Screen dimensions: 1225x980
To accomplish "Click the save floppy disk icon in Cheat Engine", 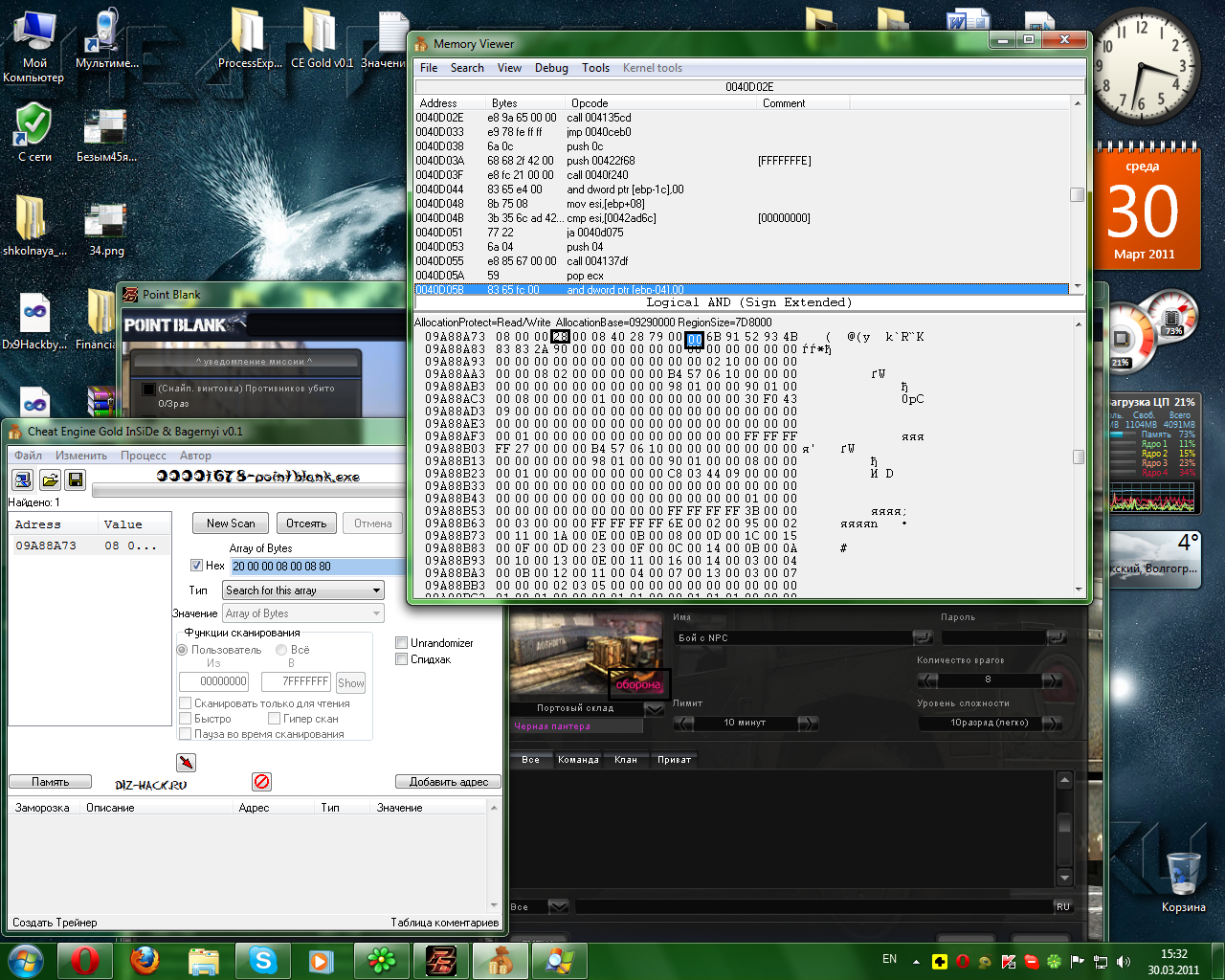I will tap(76, 479).
